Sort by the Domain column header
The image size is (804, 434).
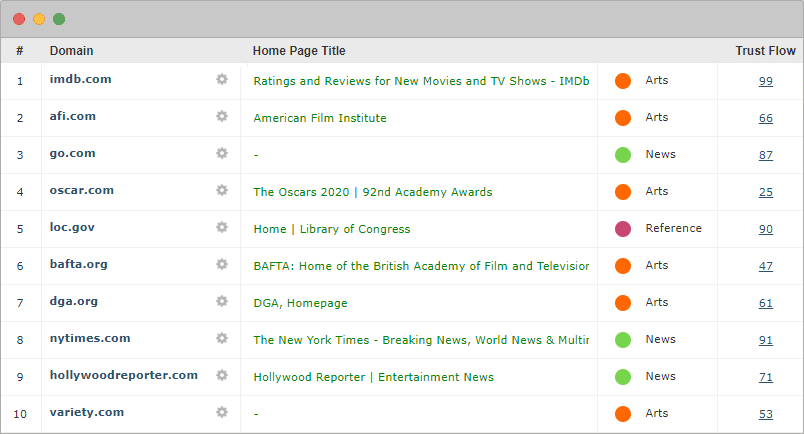[71, 51]
